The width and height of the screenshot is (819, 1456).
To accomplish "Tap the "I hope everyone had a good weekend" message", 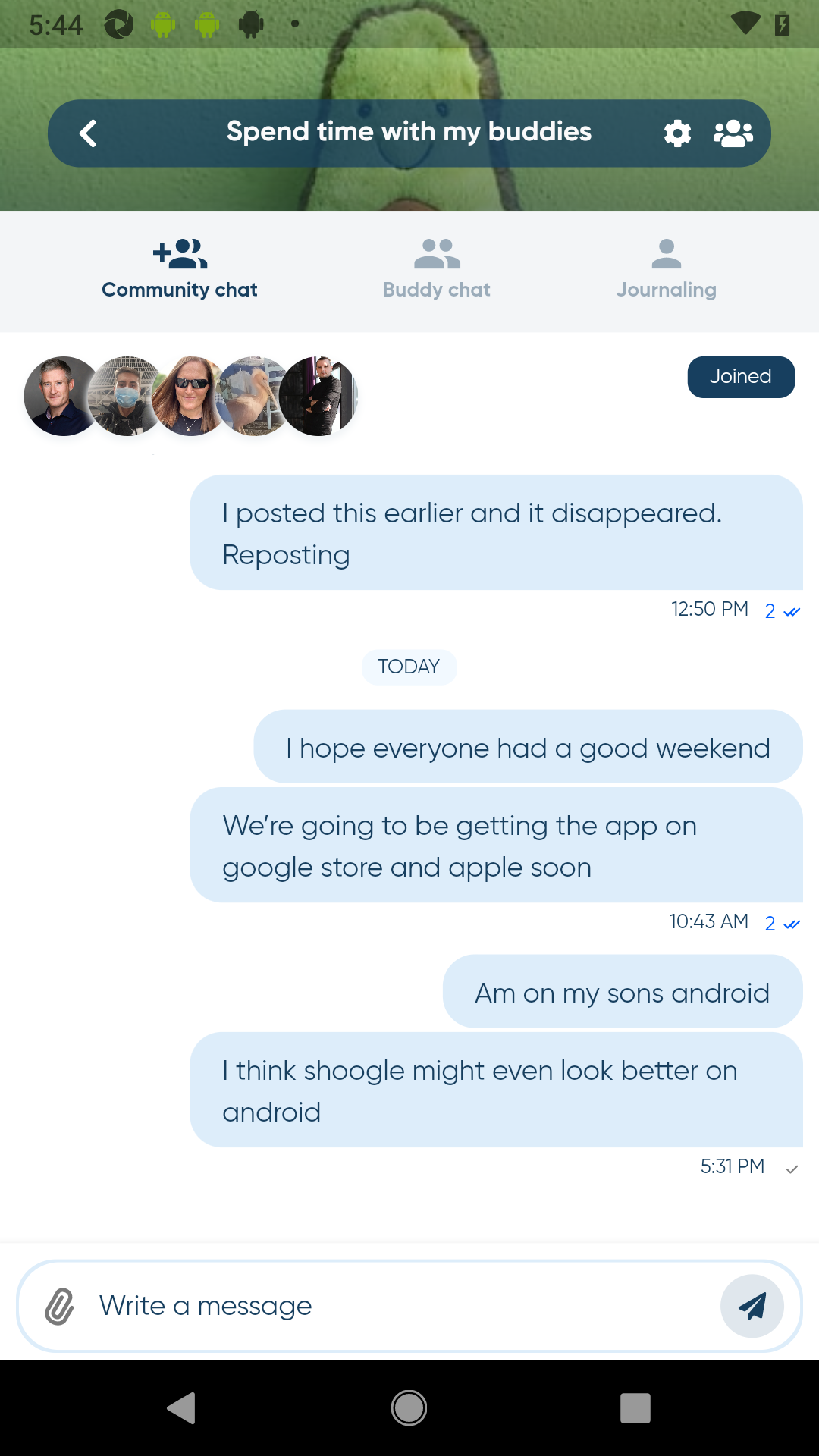I will click(x=528, y=748).
